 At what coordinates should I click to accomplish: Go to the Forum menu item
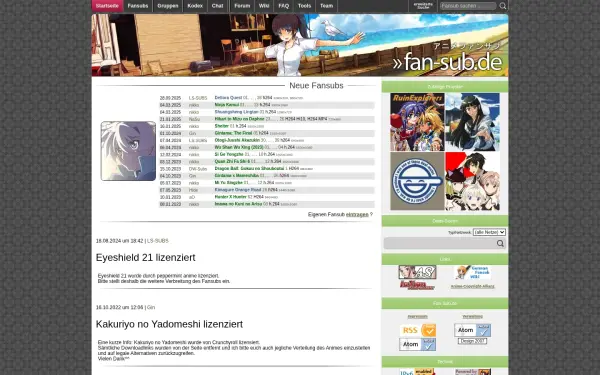pyautogui.click(x=242, y=6)
